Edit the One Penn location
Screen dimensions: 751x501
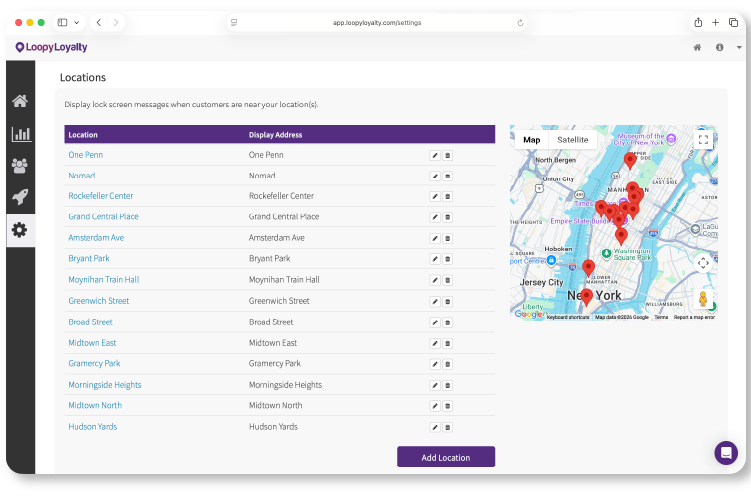435,155
